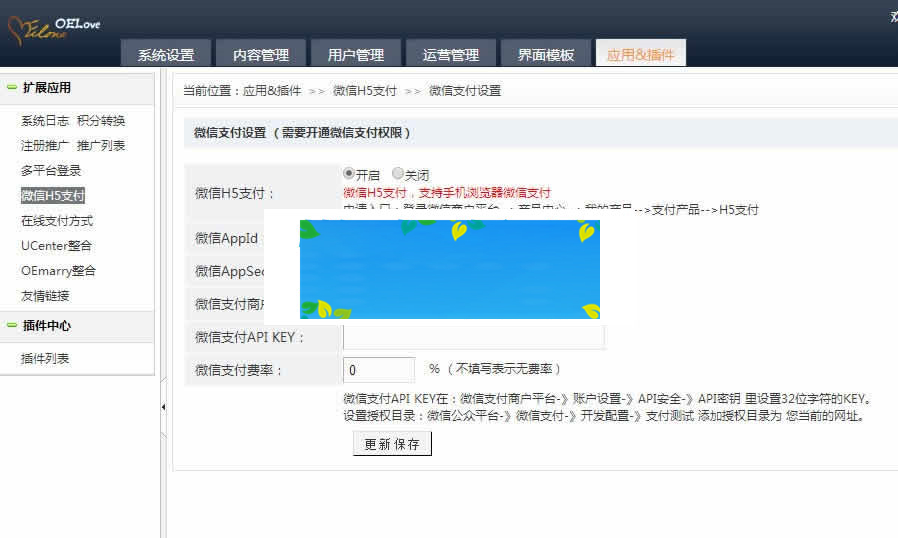898x538 pixels.
Task: Collapse the 扩展应用 section via green icon
Action: tap(11, 88)
